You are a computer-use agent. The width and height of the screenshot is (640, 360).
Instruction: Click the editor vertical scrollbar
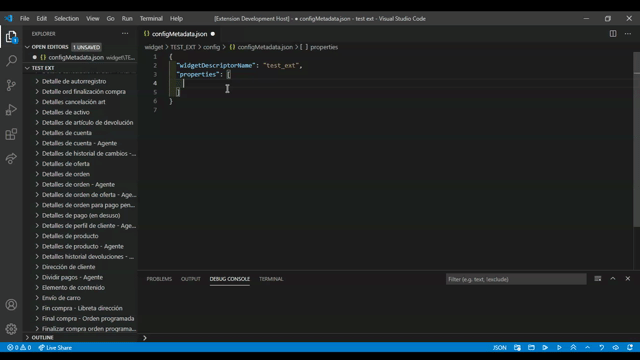636,139
